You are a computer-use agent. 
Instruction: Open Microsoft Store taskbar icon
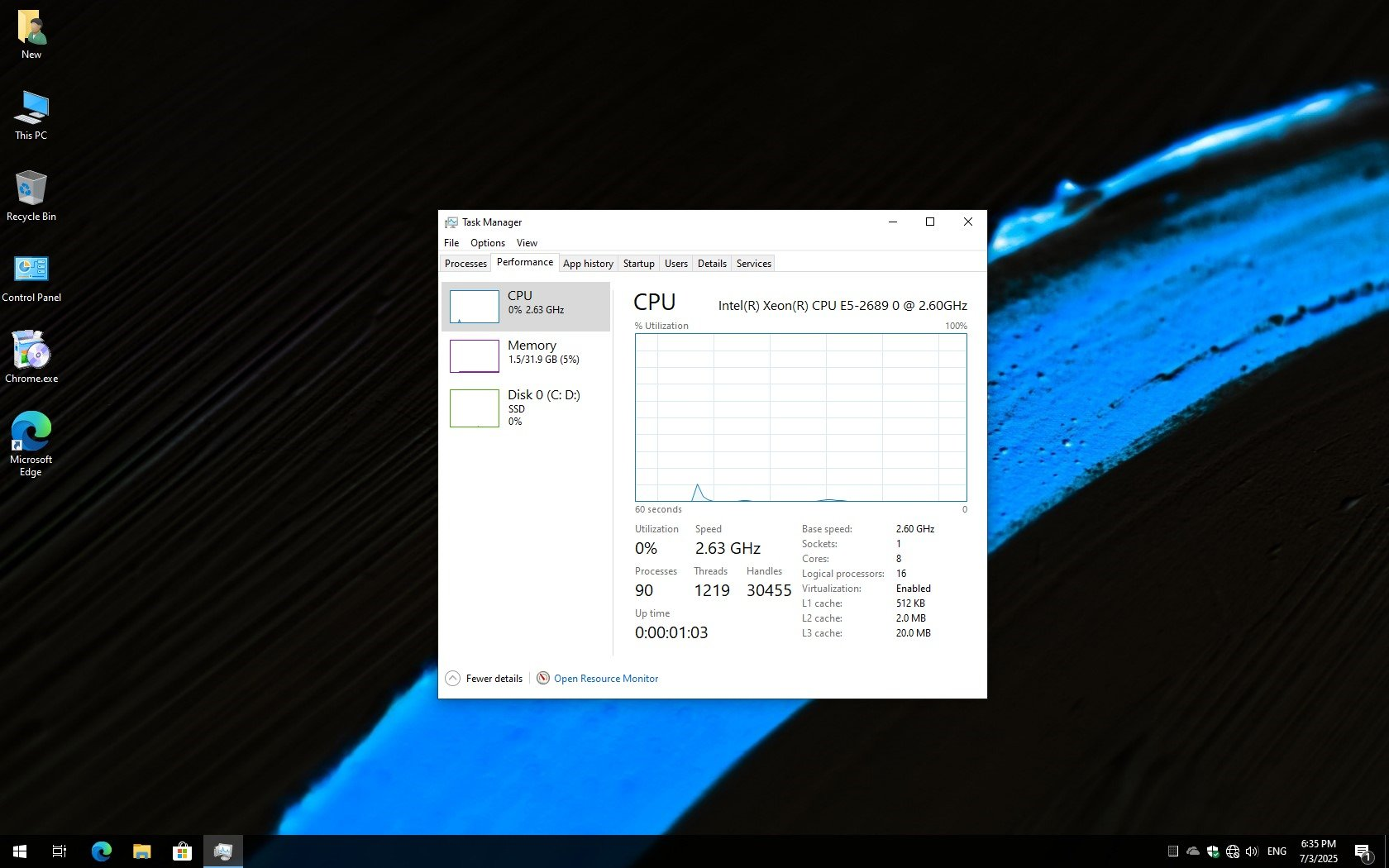[182, 851]
